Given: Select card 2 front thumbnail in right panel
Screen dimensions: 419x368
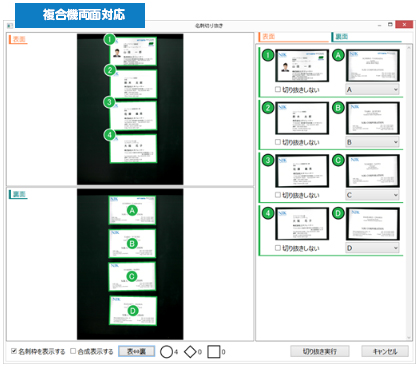Looking at the screenshot, I should point(302,118).
